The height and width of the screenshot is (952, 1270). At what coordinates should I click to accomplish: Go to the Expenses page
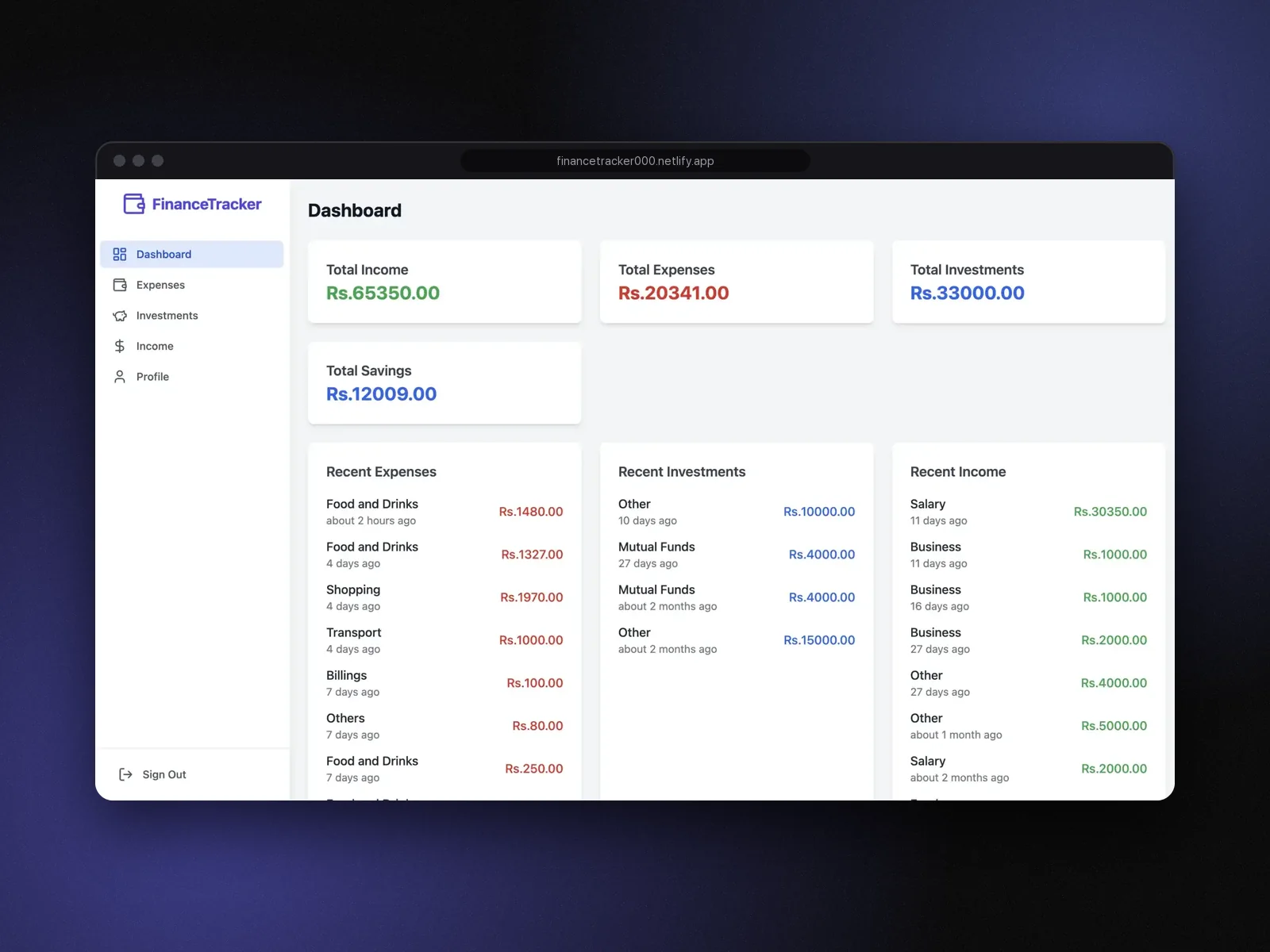point(192,285)
